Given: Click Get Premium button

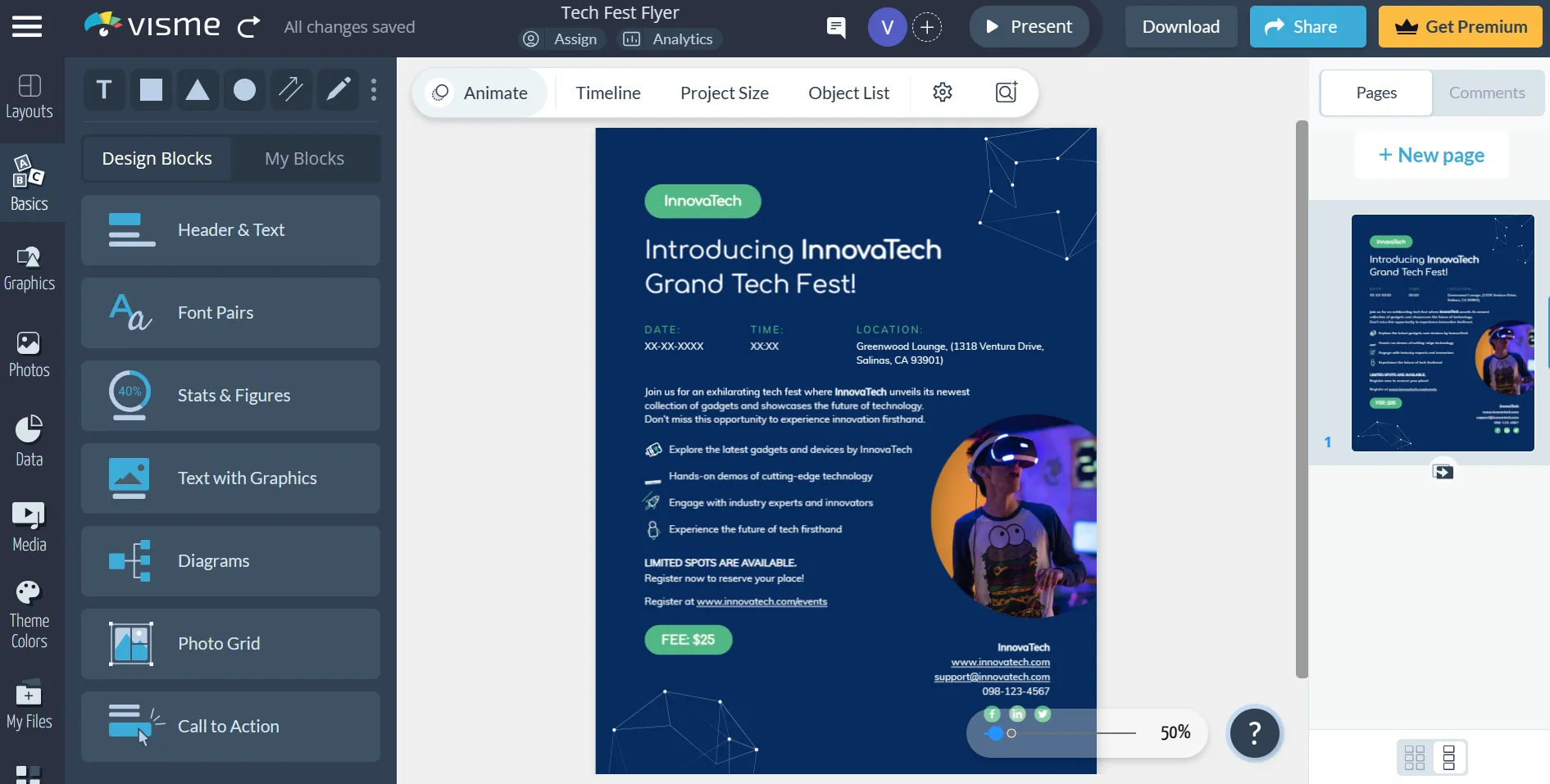Looking at the screenshot, I should (x=1461, y=26).
